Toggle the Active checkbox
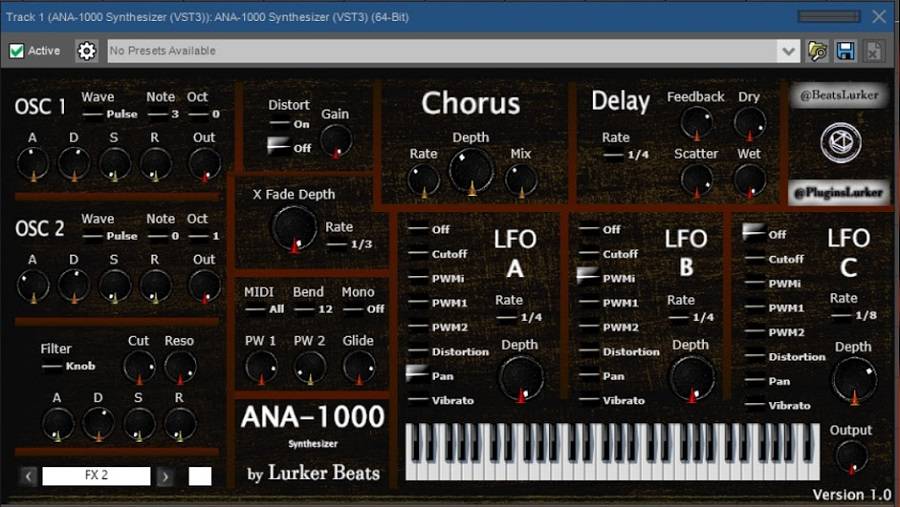 click(17, 51)
